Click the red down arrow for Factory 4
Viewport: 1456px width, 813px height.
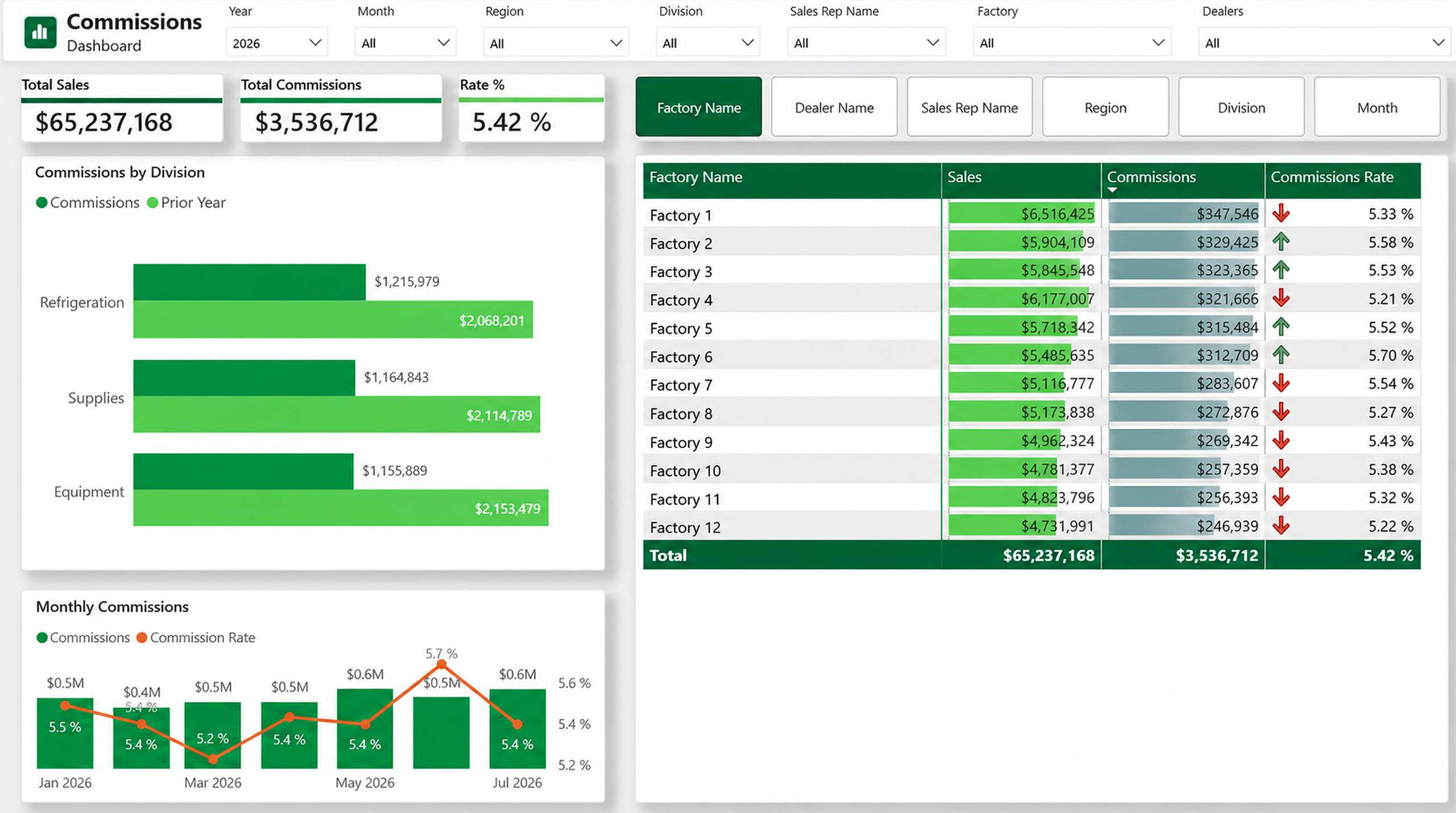pos(1281,298)
